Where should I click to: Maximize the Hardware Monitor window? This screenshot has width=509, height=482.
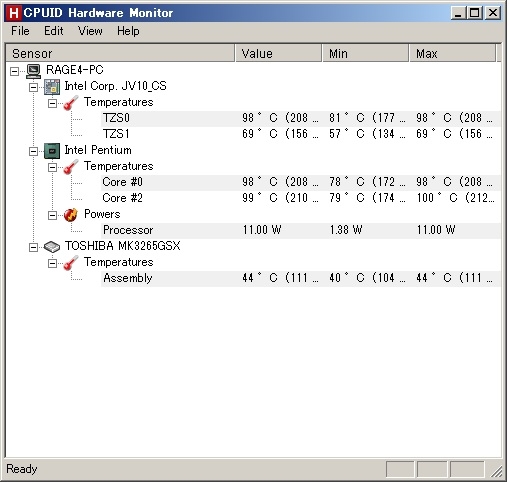474,13
